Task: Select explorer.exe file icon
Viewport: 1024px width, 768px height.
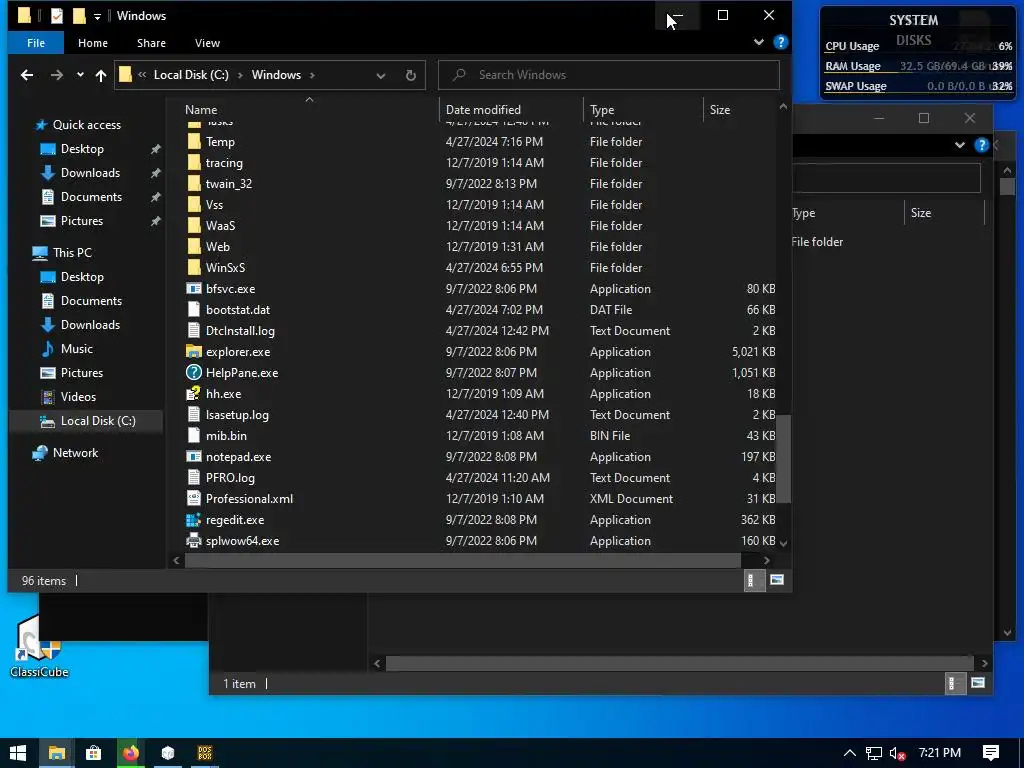Action: pos(193,352)
